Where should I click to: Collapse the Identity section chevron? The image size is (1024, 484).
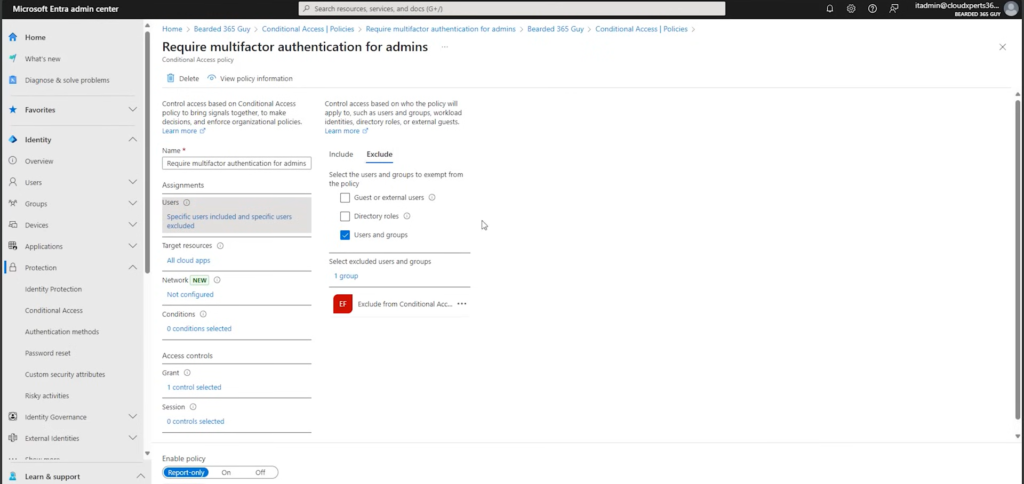(133, 140)
